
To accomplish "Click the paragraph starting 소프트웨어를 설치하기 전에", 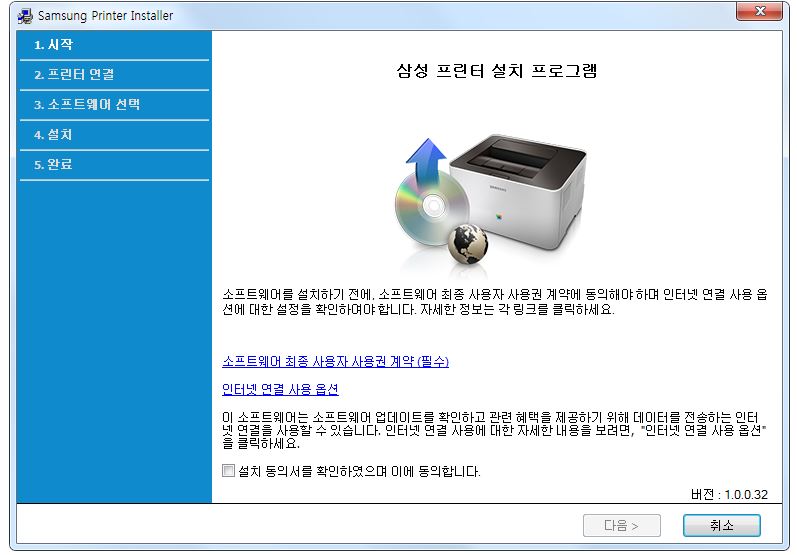I will point(495,302).
